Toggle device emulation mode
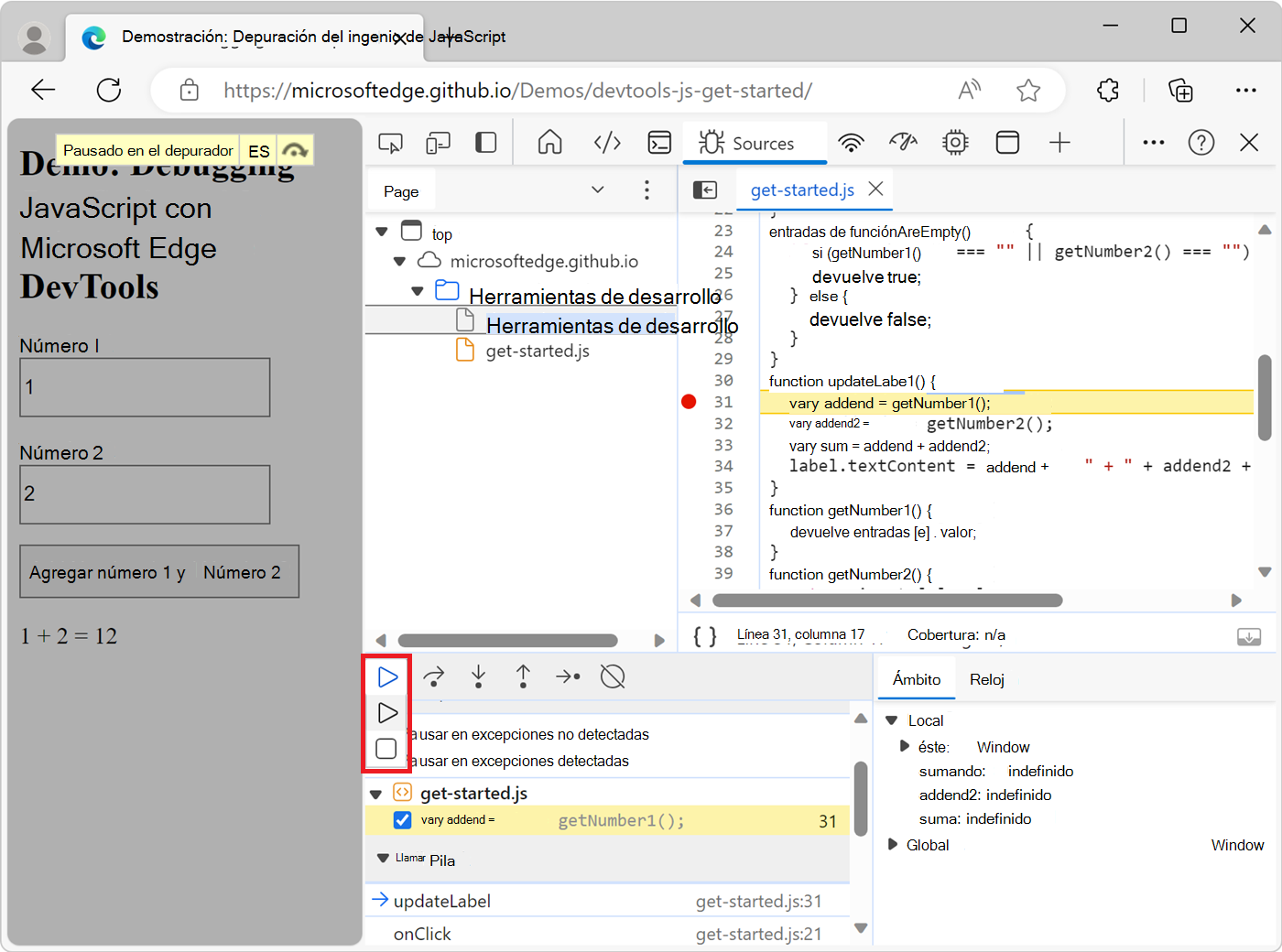 438,143
